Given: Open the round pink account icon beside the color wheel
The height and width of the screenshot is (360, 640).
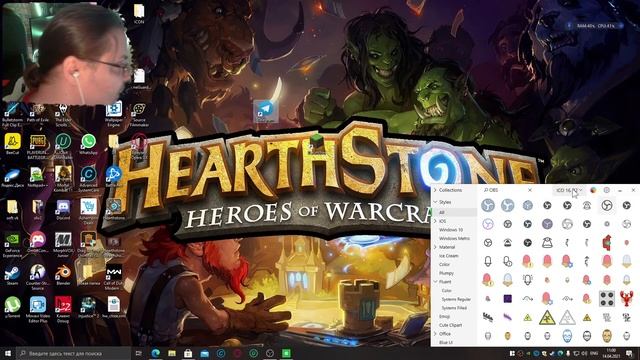Looking at the screenshot, I should [607, 190].
